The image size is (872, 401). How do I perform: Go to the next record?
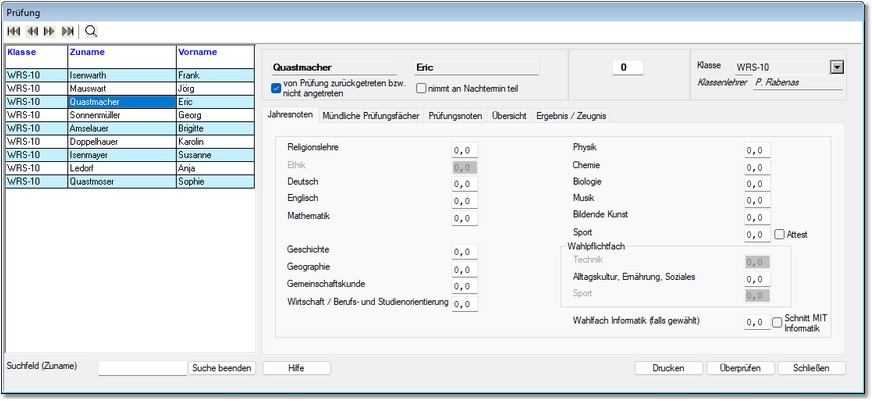point(50,31)
